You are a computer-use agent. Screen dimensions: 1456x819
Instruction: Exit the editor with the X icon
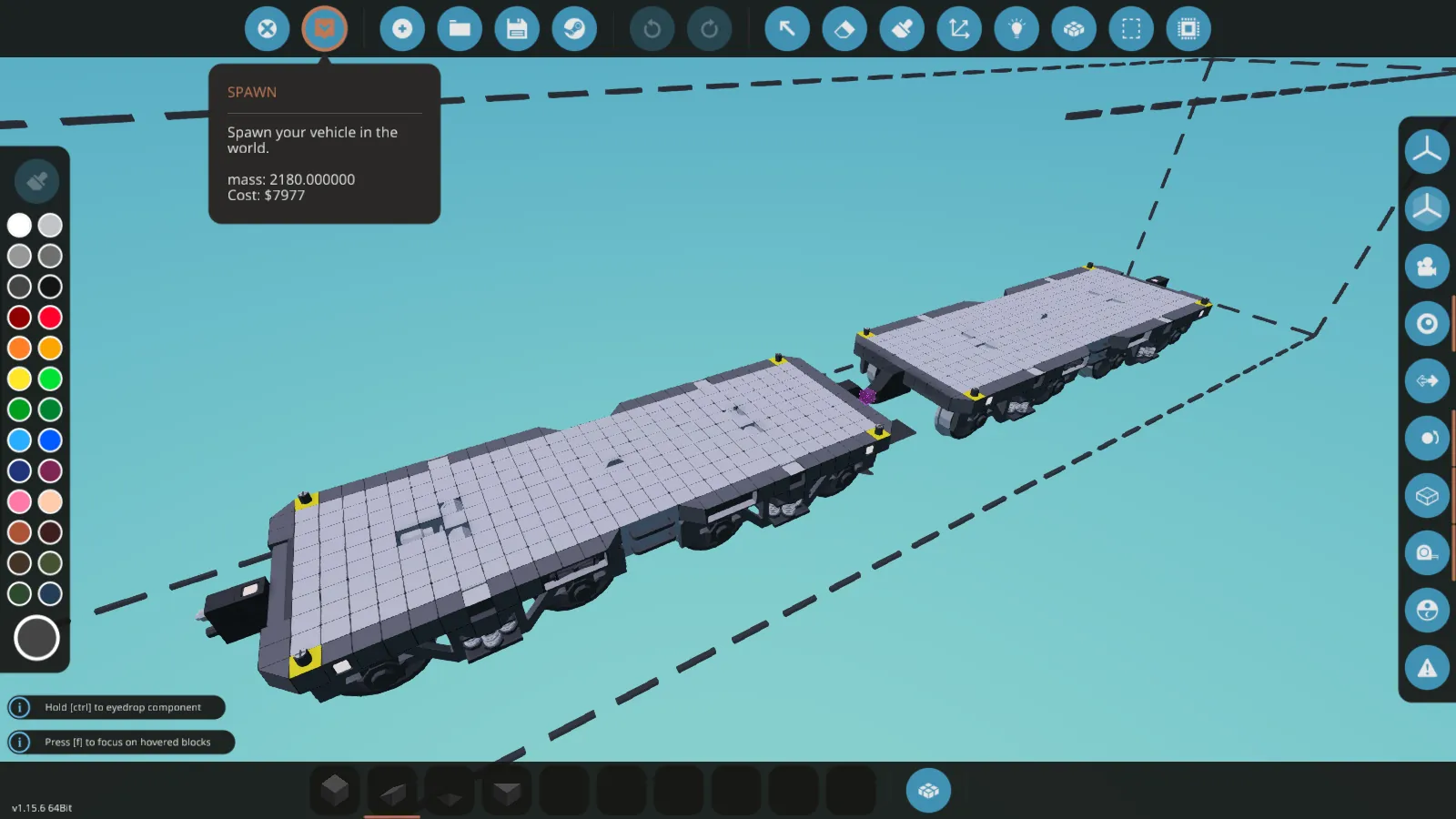pos(267,29)
